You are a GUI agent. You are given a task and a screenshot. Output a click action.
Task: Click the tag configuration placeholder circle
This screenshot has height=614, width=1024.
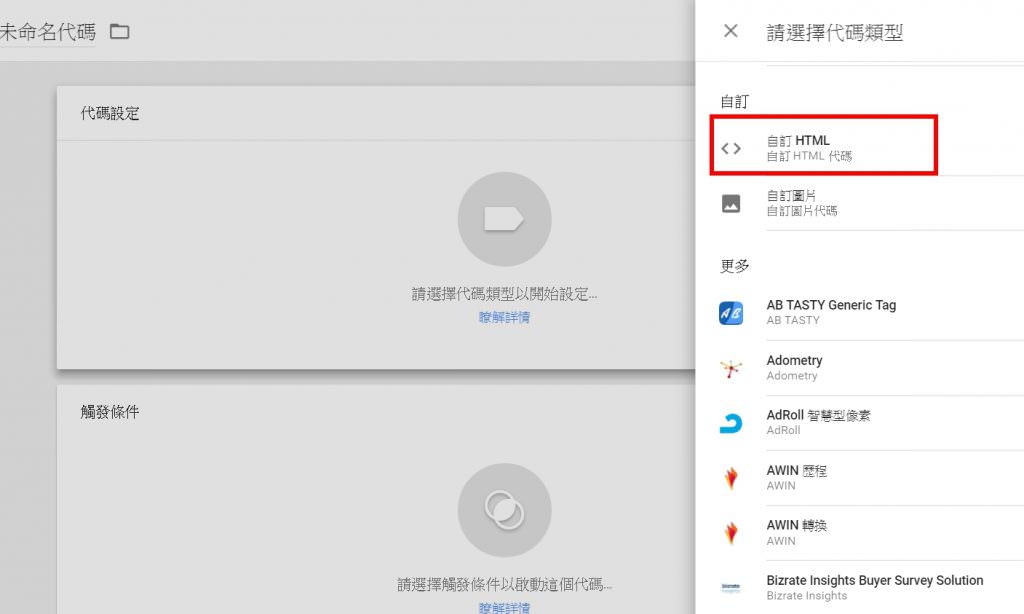pos(504,219)
